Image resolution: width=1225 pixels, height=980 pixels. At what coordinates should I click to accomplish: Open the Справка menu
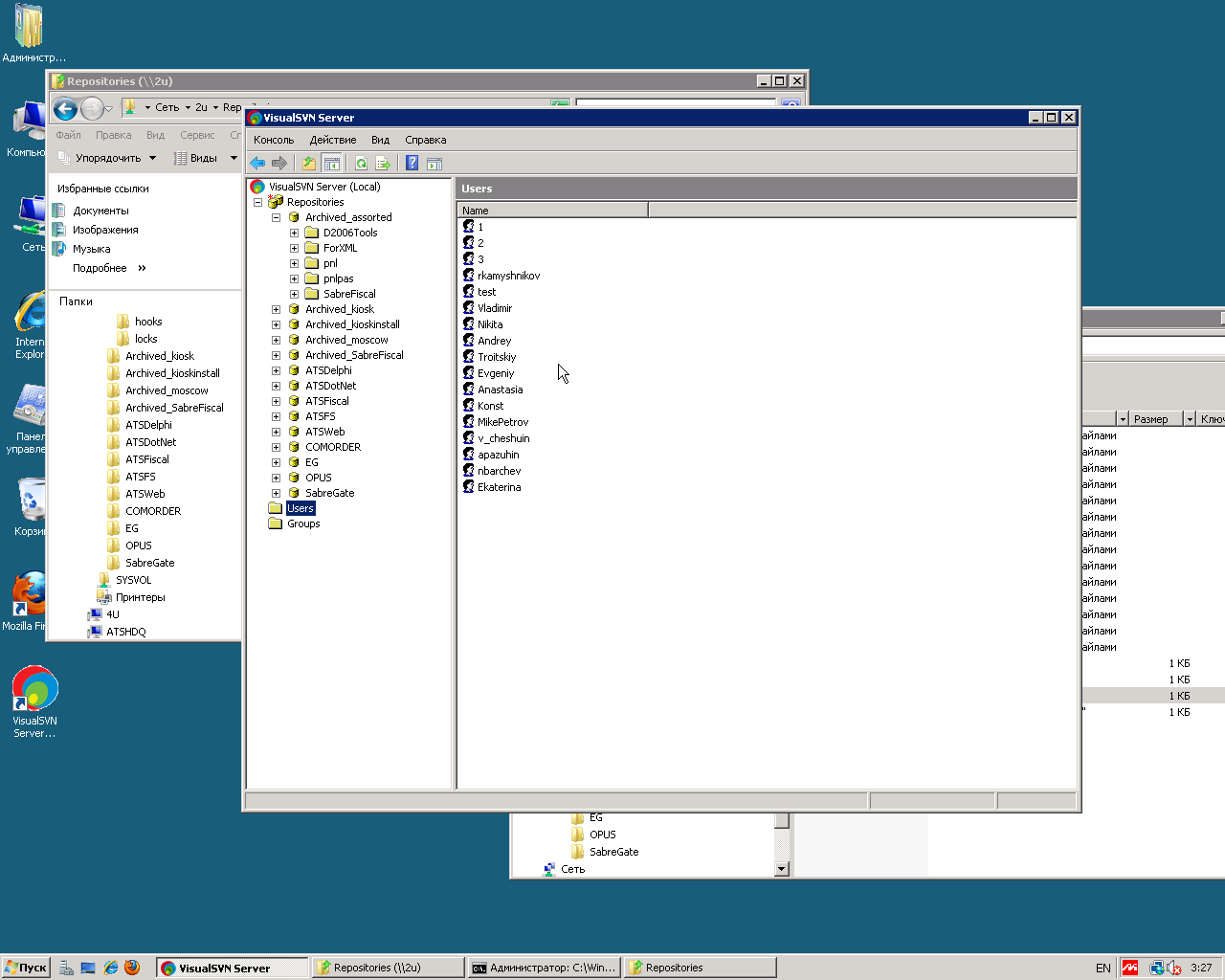tap(426, 140)
